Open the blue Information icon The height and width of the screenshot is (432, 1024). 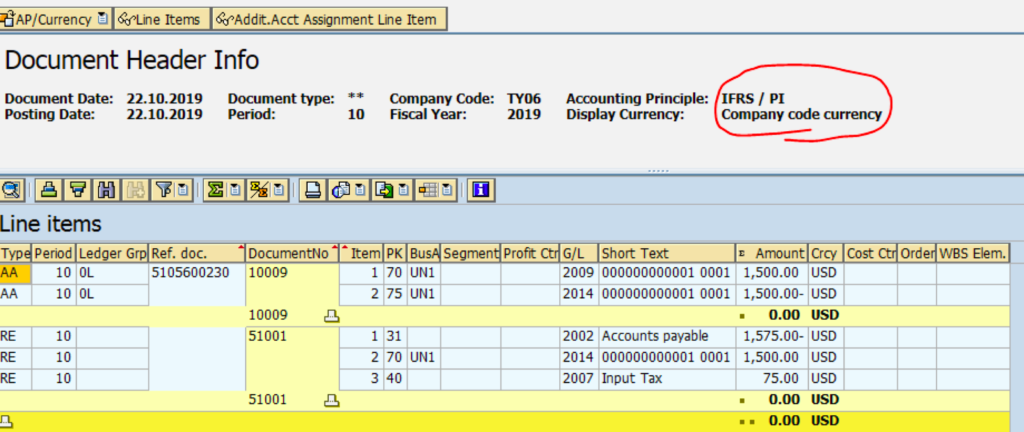[480, 189]
